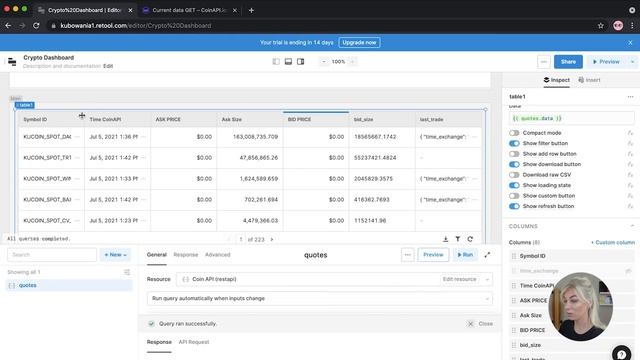
Task: Dismiss the trial banner
Action: coord(630,42)
